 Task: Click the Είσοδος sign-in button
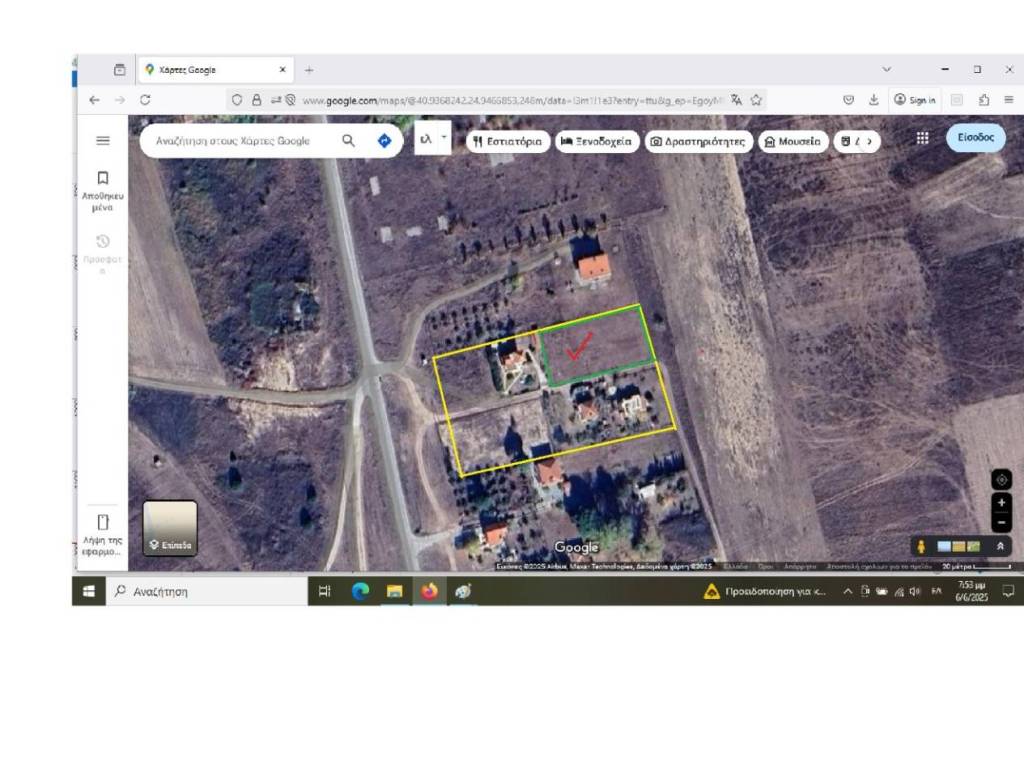975,138
